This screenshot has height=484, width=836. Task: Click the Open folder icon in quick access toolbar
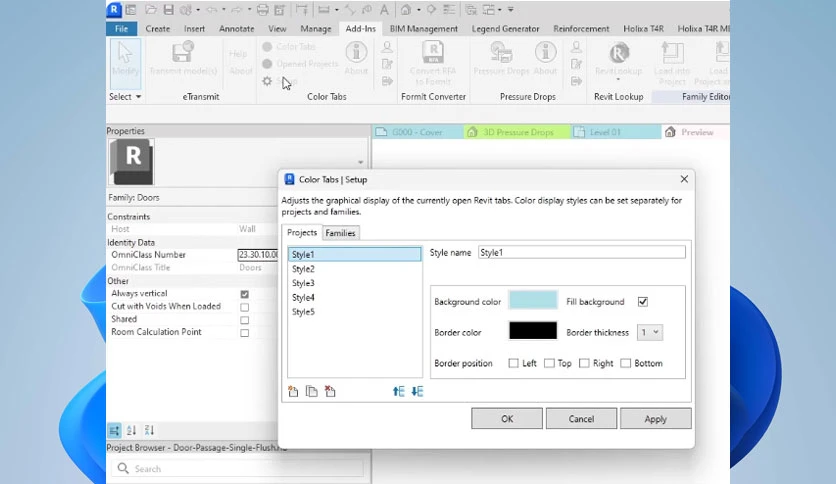coord(151,10)
